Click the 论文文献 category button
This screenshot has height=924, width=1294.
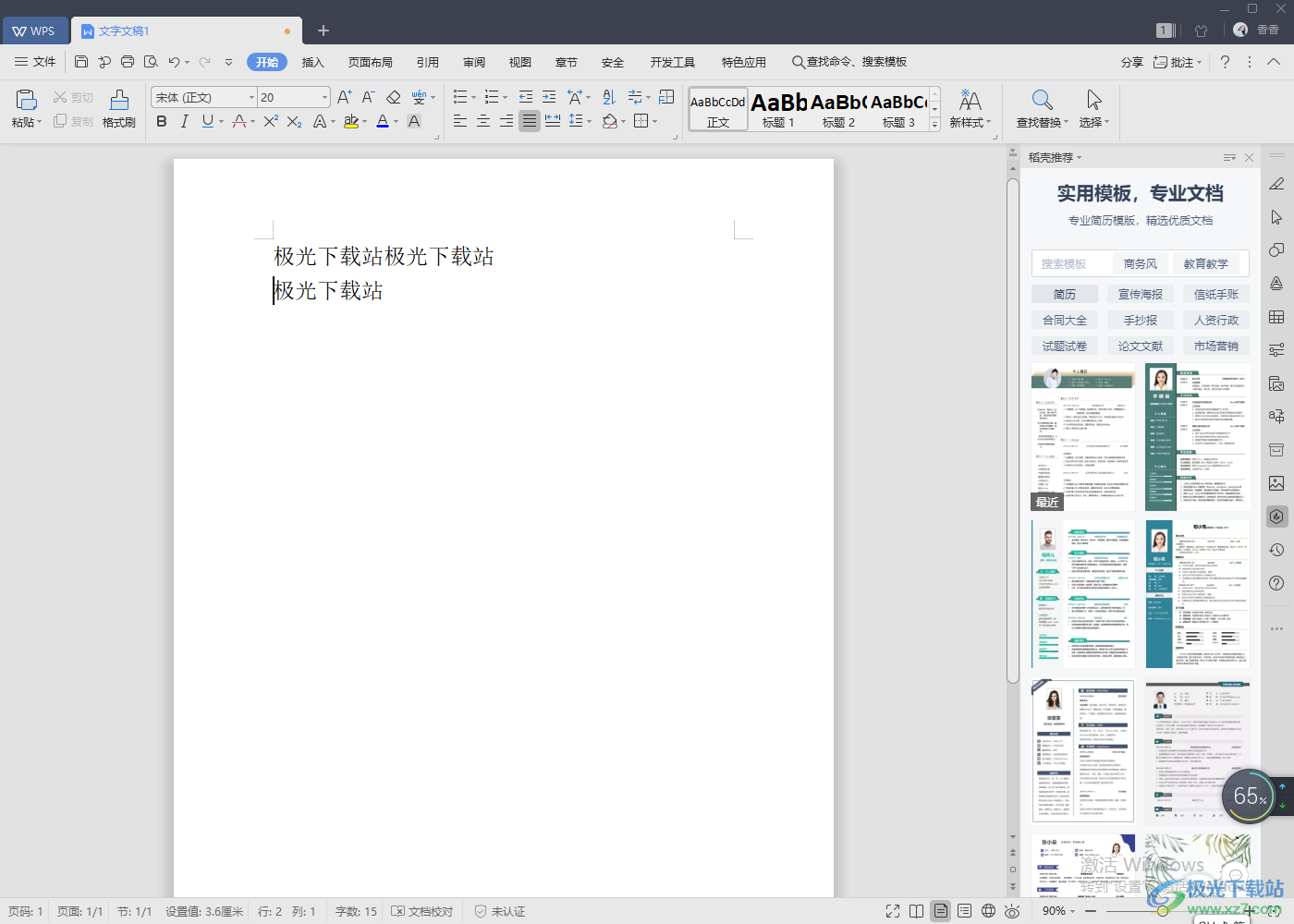(1141, 346)
